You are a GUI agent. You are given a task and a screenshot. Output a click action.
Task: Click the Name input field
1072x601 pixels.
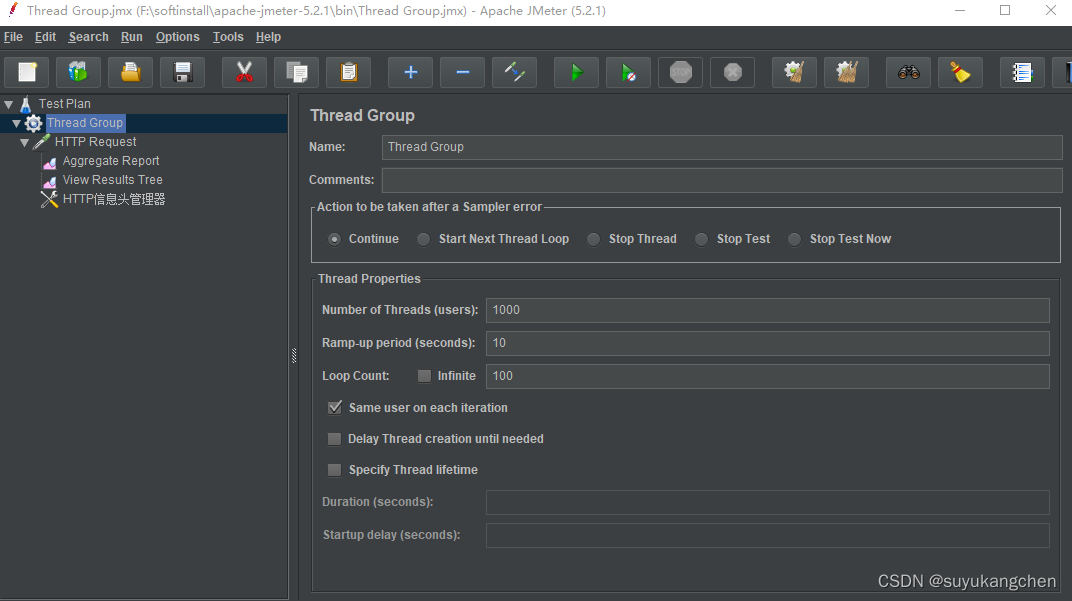coord(722,147)
